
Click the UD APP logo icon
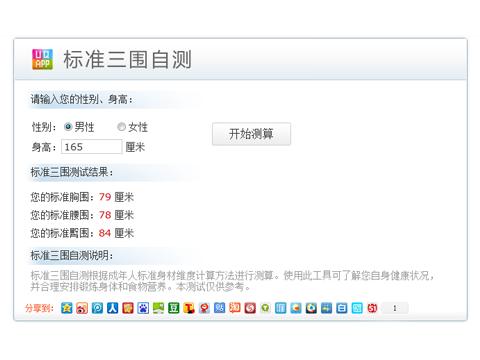42,59
